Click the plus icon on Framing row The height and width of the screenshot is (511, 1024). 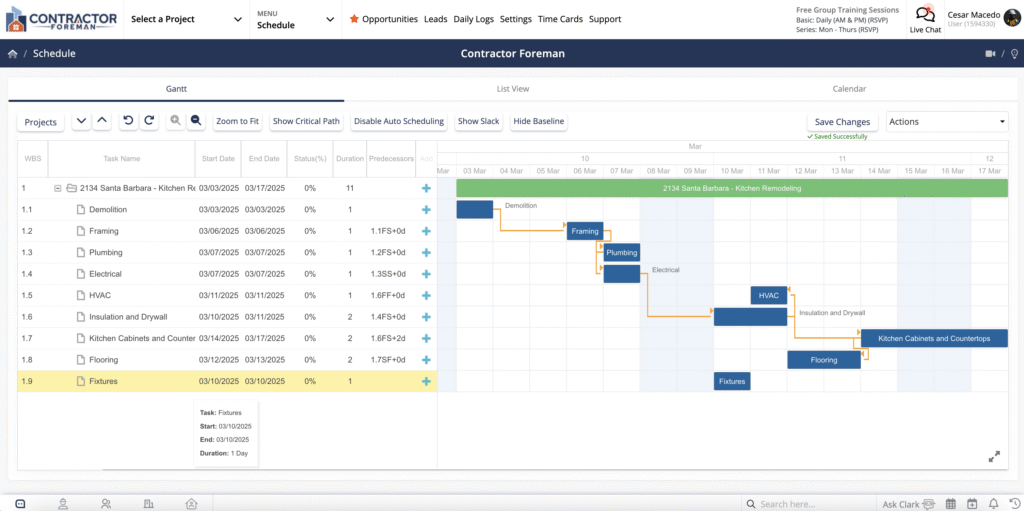tap(426, 231)
